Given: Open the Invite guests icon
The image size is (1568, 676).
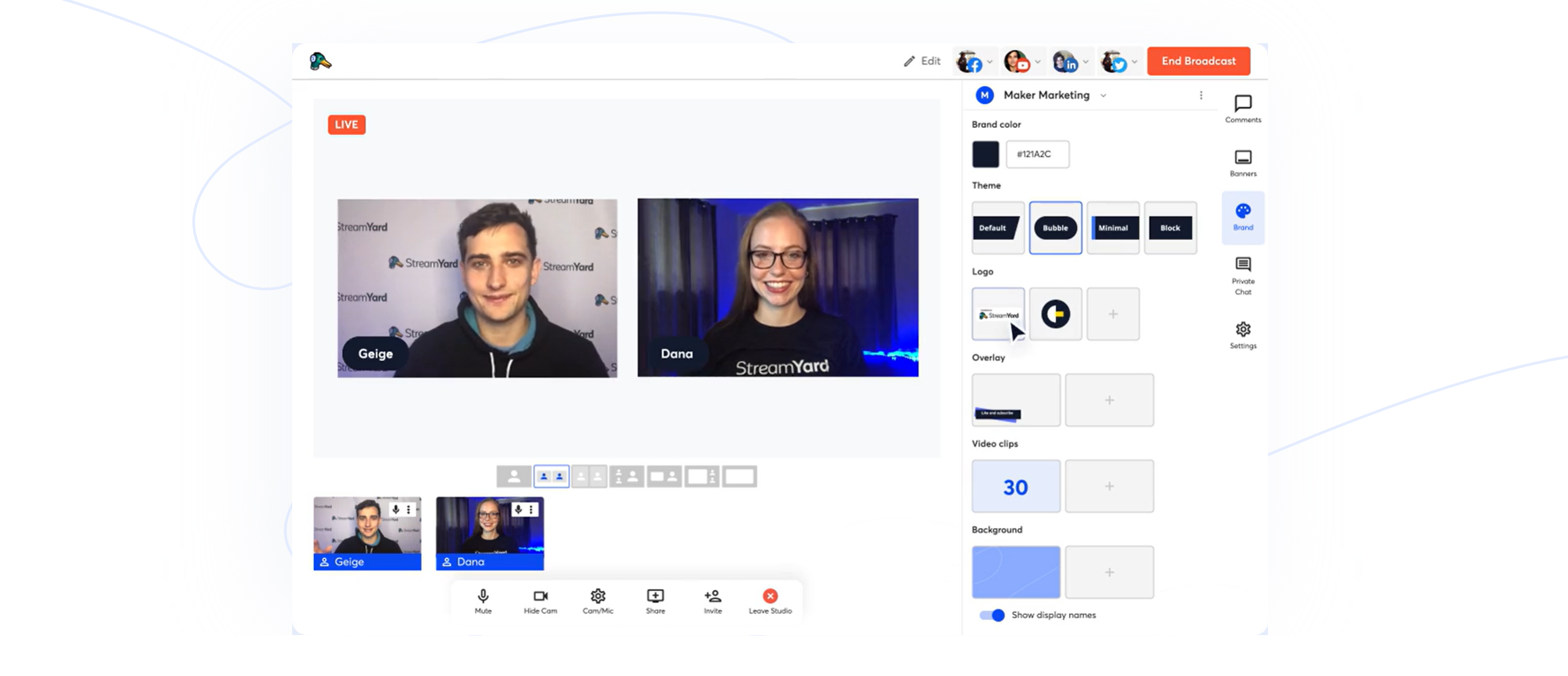Looking at the screenshot, I should click(x=712, y=596).
